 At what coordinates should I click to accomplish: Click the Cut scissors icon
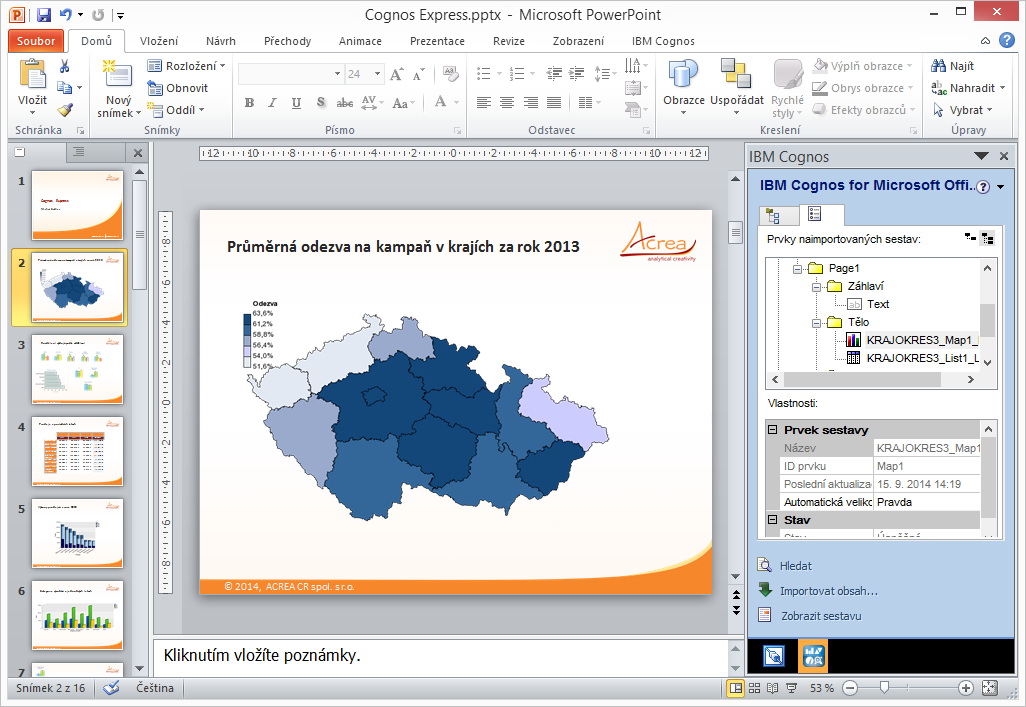(x=65, y=66)
